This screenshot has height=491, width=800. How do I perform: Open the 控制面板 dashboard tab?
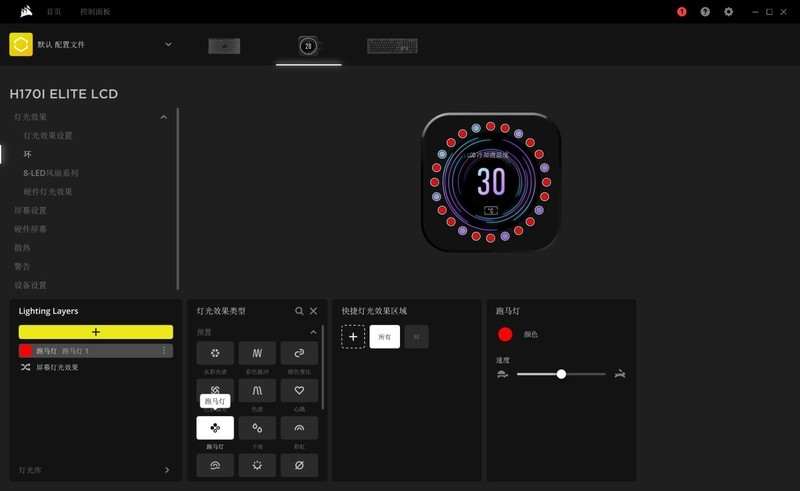[x=95, y=11]
